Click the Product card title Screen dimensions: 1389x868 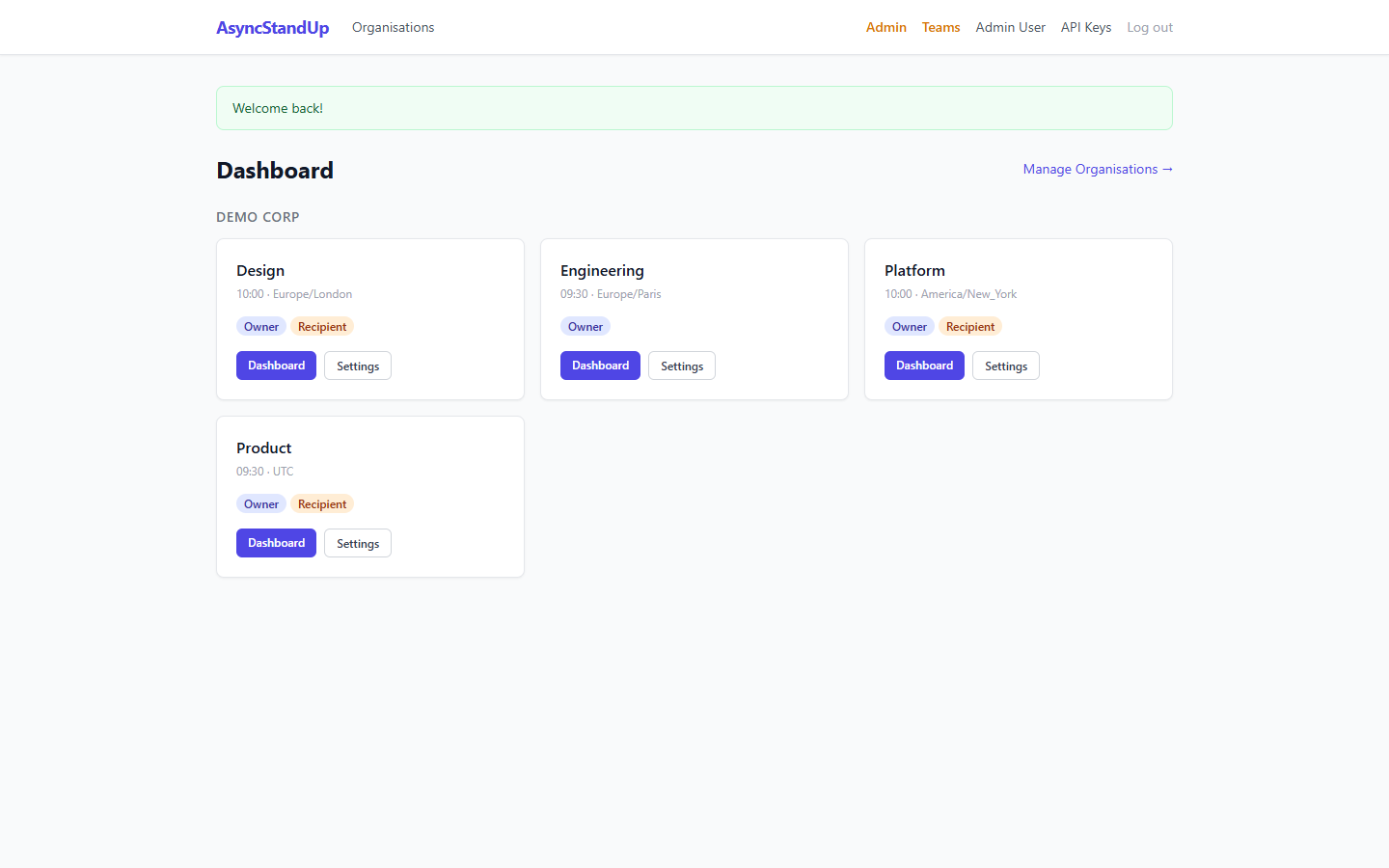coord(263,448)
